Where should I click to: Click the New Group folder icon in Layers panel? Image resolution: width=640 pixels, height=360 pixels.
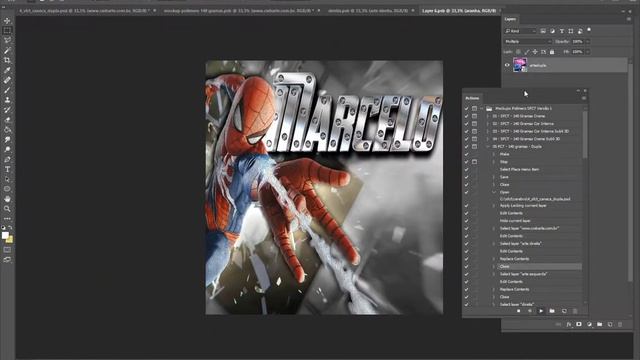coord(600,324)
